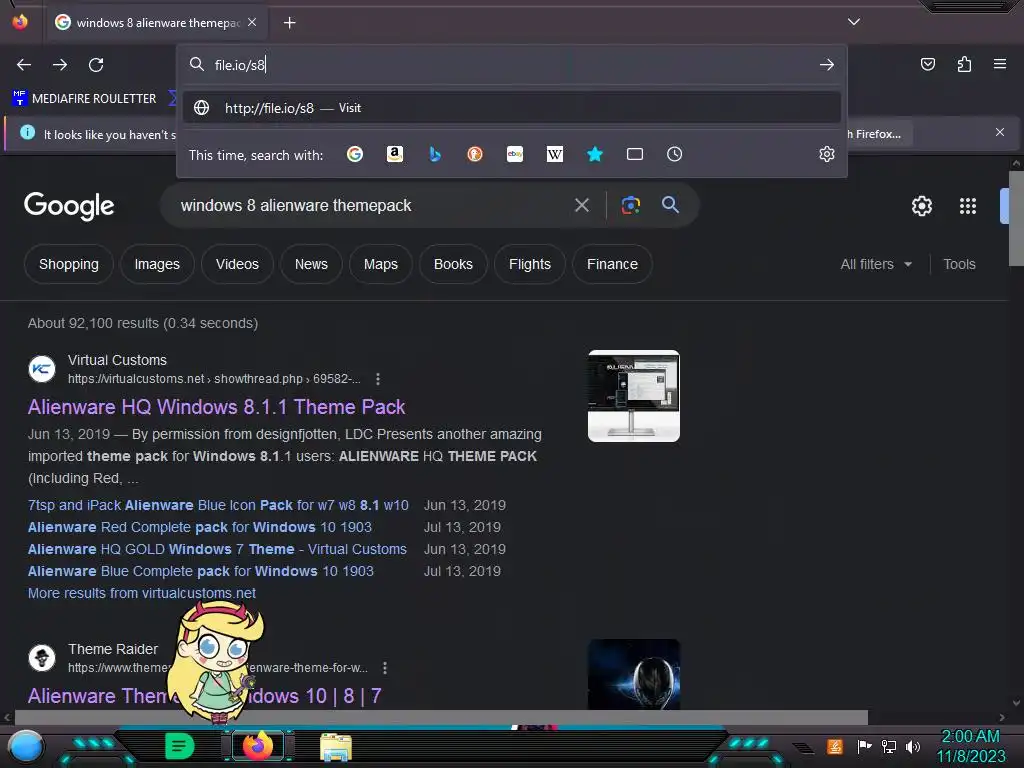This screenshot has height=768, width=1024.
Task: Open Firefox hamburger application menu
Action: click(1000, 64)
